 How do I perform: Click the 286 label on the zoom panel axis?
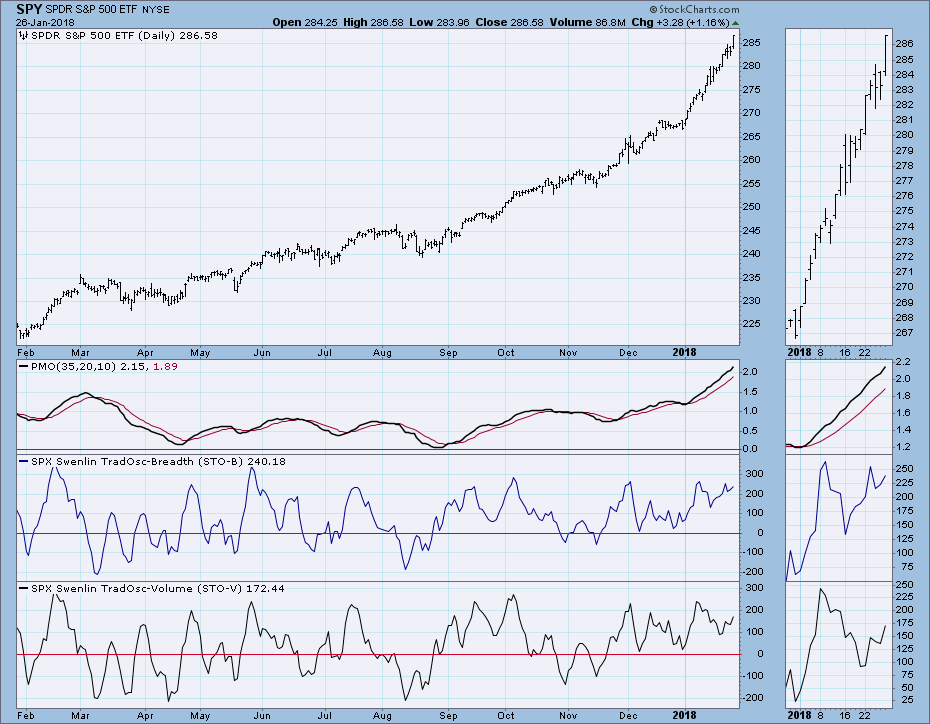904,43
